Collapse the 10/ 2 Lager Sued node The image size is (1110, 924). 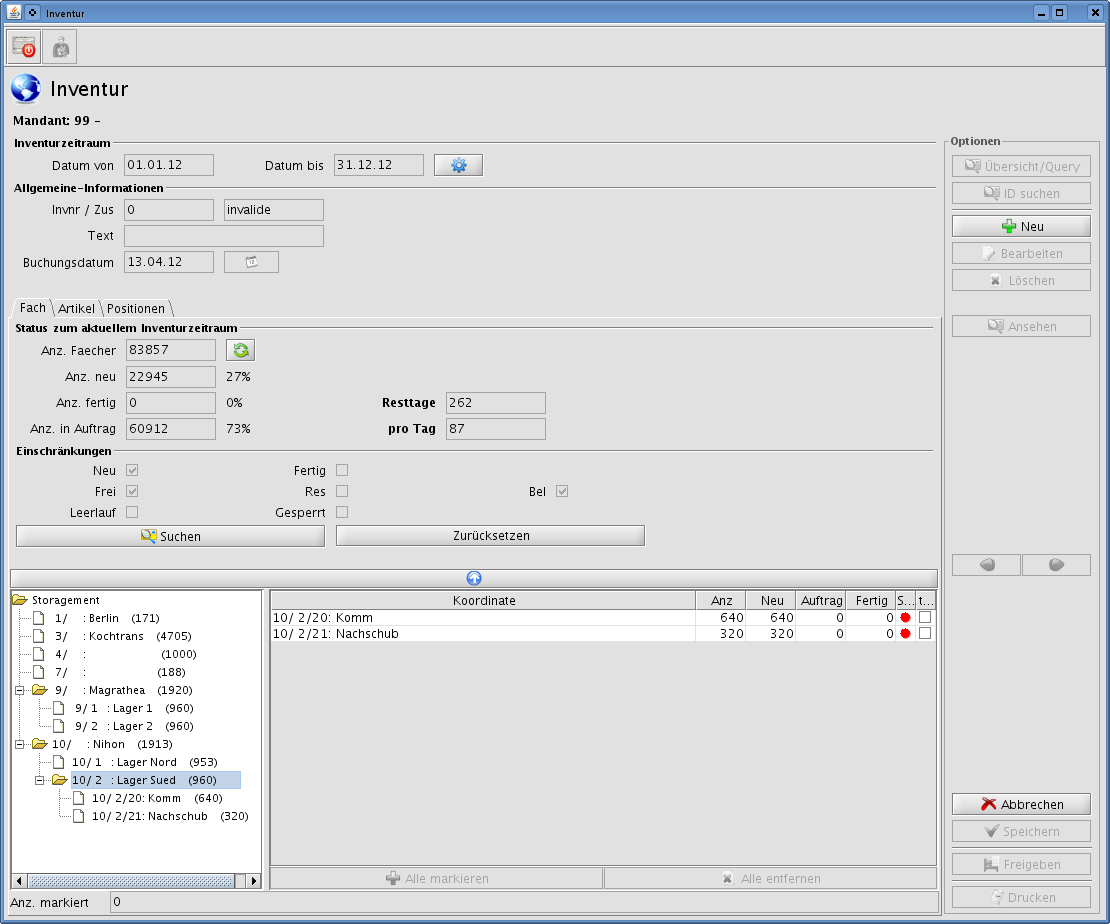pyautogui.click(x=40, y=780)
